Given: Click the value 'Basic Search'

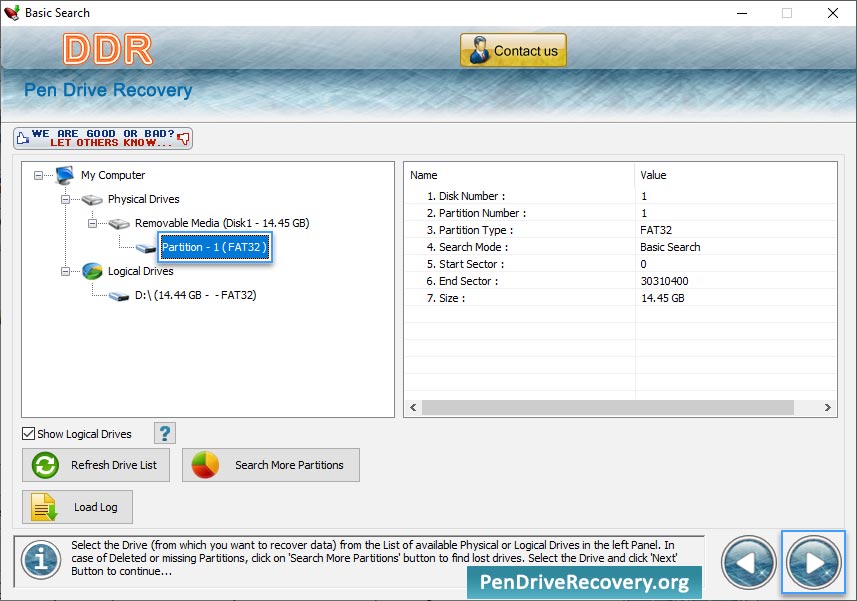Looking at the screenshot, I should pos(670,247).
